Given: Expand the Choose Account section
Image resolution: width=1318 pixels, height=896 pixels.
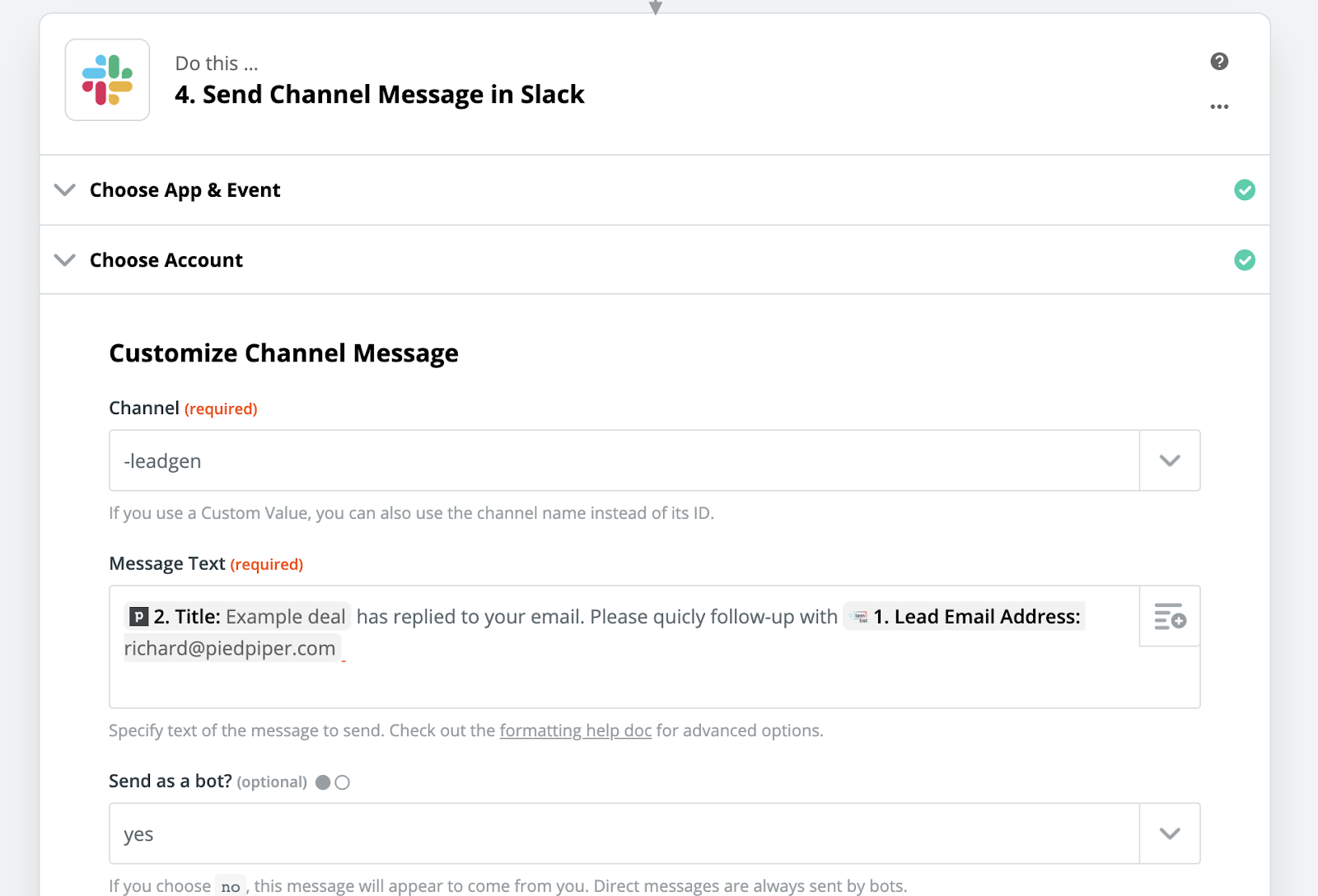Looking at the screenshot, I should pyautogui.click(x=65, y=260).
